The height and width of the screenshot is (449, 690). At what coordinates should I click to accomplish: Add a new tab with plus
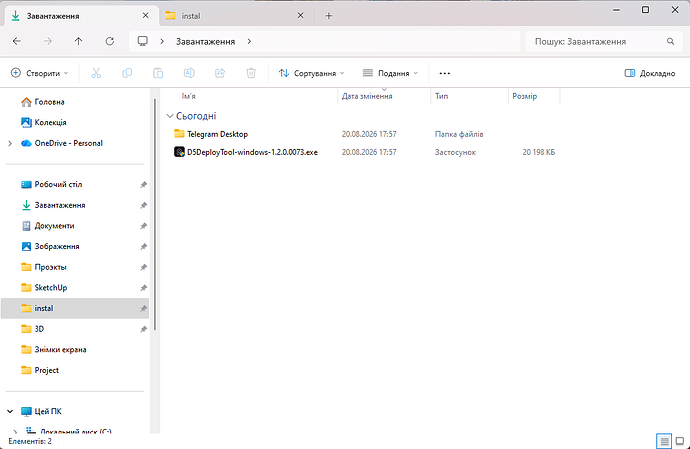point(329,16)
